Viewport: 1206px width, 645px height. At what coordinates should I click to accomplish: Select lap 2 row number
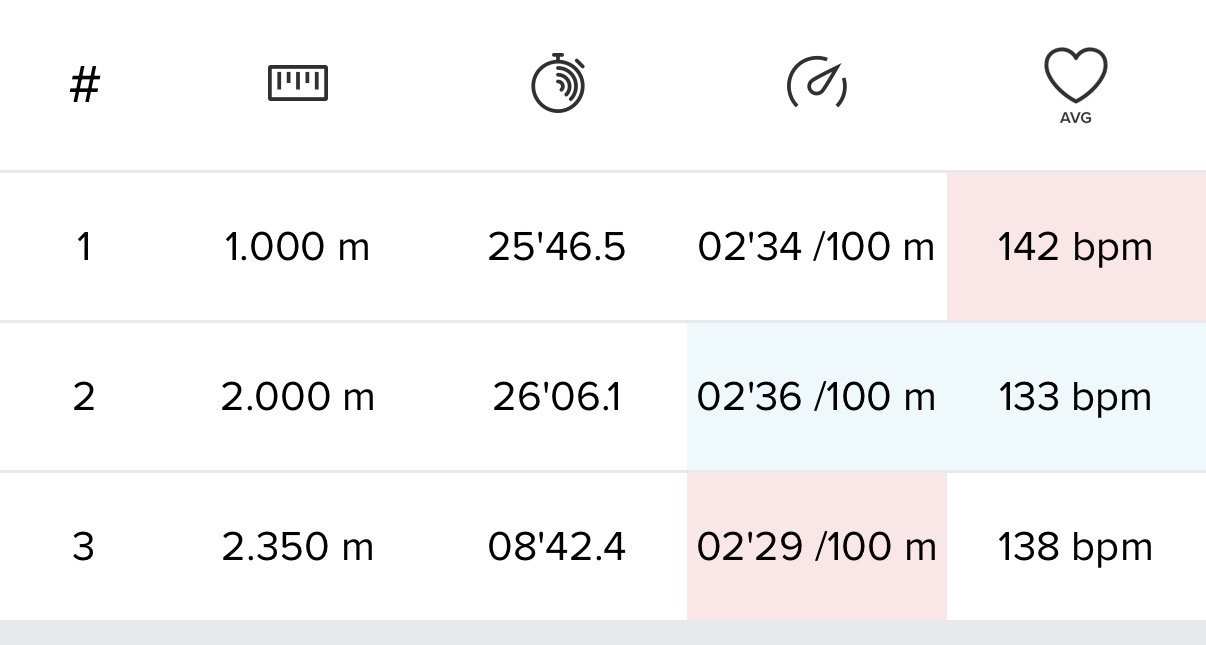click(84, 397)
